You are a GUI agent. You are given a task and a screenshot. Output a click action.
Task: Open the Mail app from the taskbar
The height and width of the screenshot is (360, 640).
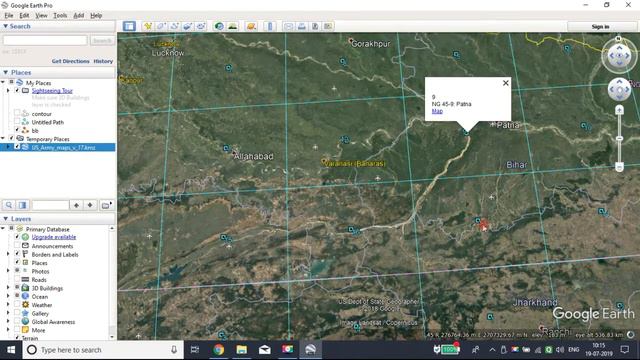[x=264, y=350]
